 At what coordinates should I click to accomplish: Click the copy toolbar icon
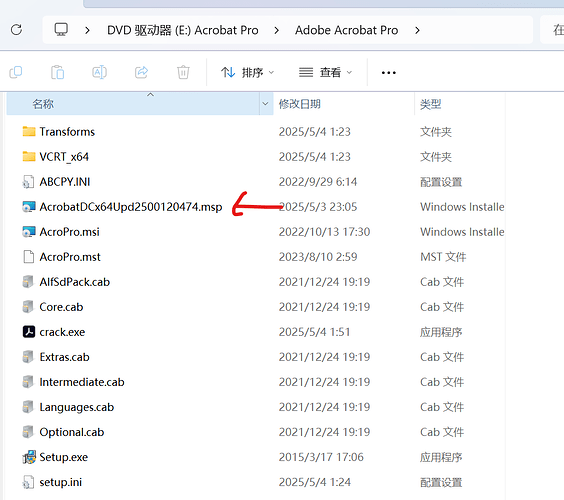click(x=15, y=72)
